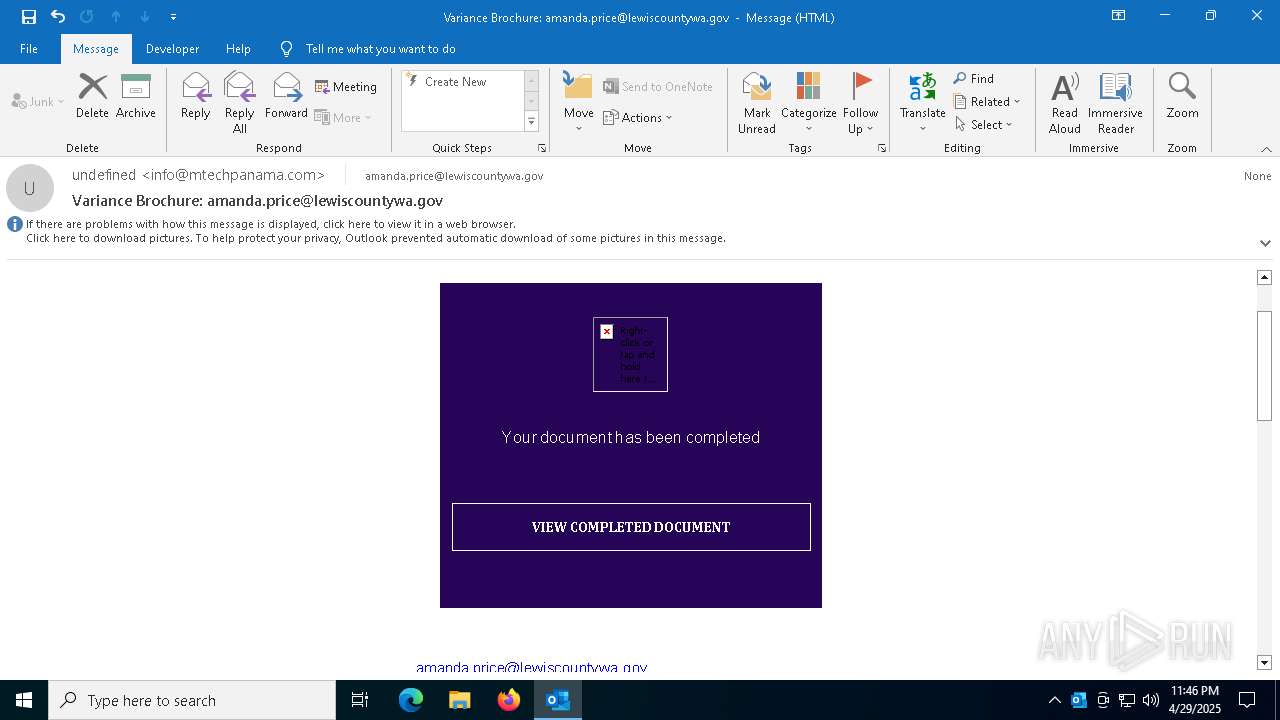This screenshot has height=720, width=1280.
Task: Open Immersive Reader
Action: pyautogui.click(x=1115, y=103)
